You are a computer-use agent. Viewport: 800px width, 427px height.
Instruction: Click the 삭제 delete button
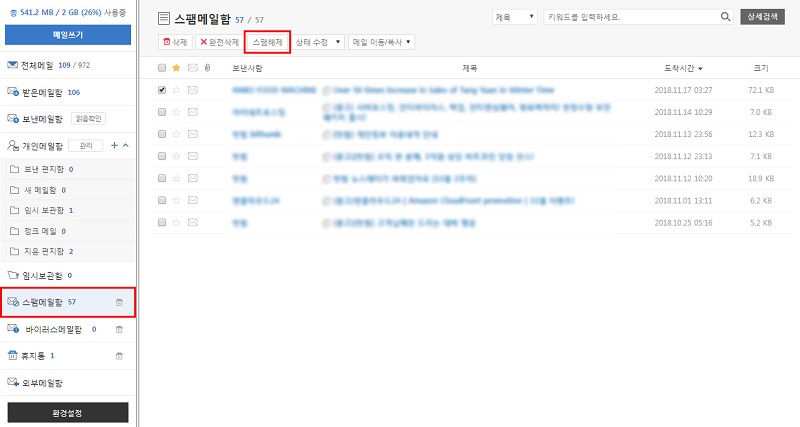[176, 42]
